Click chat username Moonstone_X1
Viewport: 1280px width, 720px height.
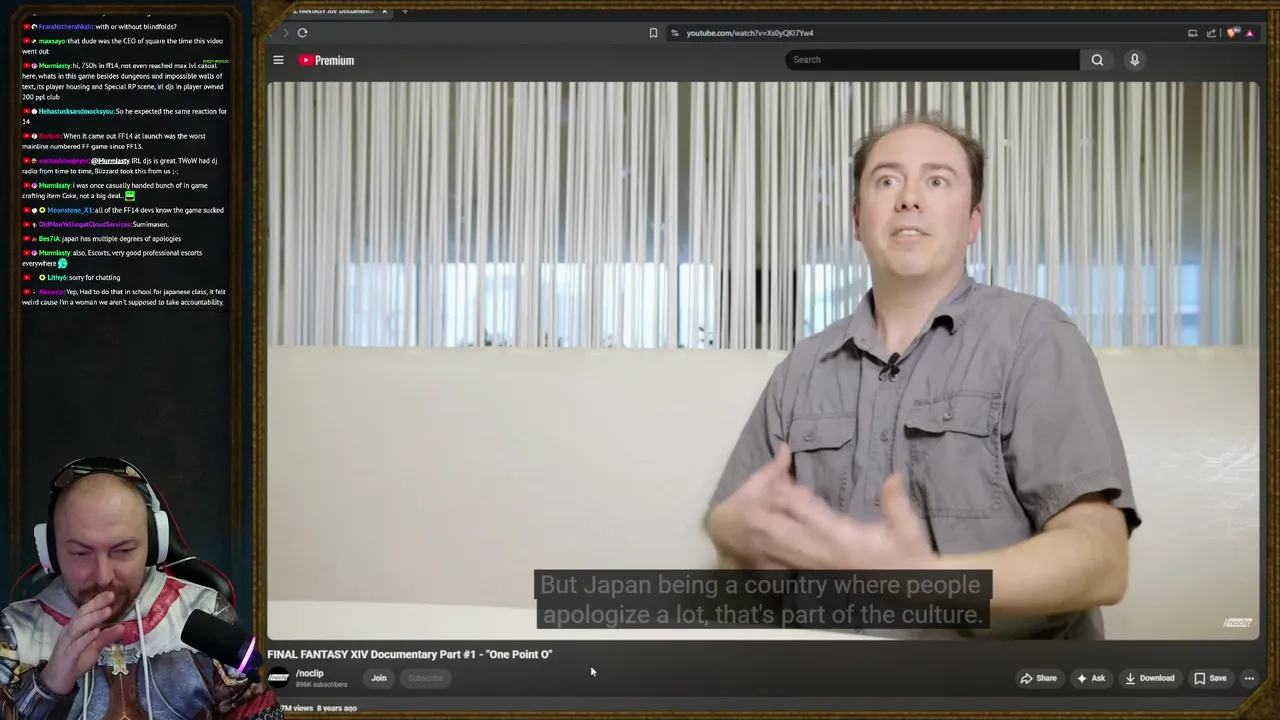(69, 210)
